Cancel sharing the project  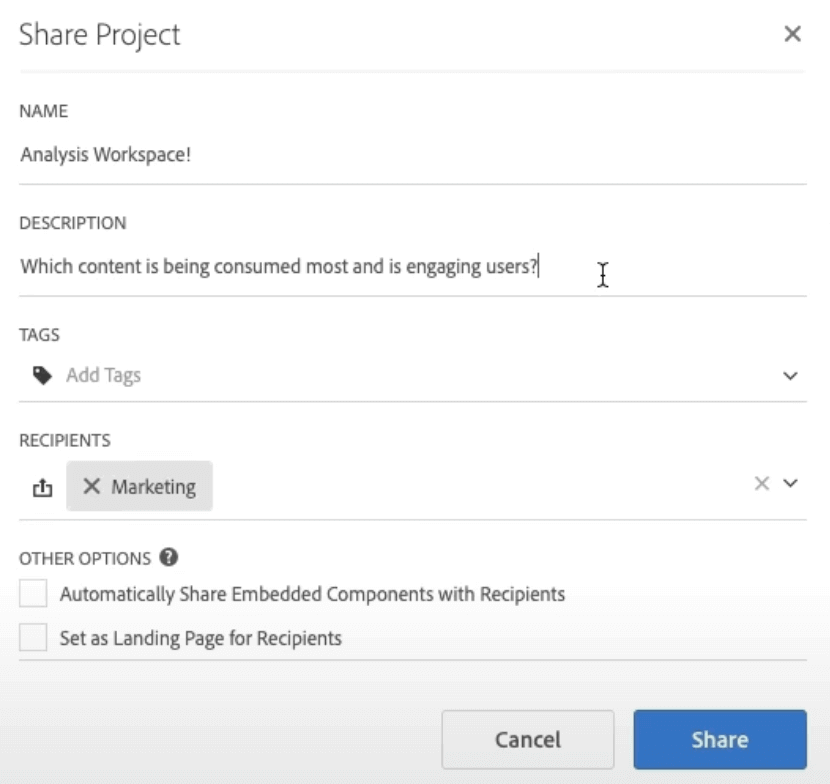click(x=527, y=739)
